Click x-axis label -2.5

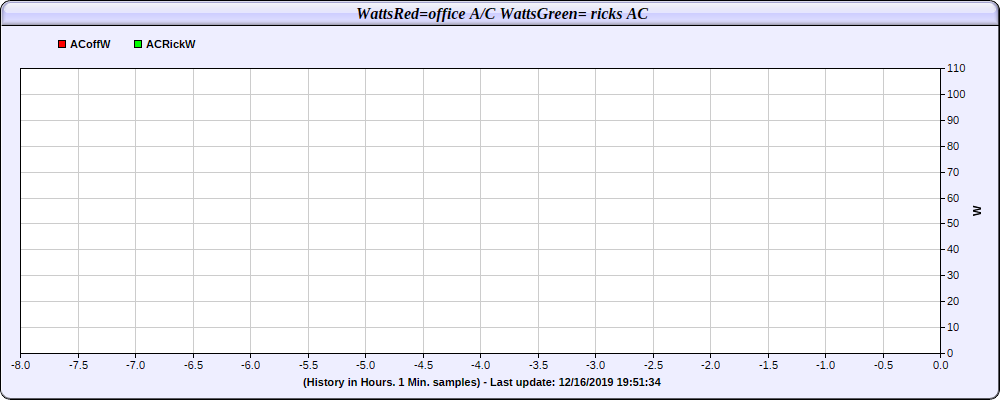point(653,366)
